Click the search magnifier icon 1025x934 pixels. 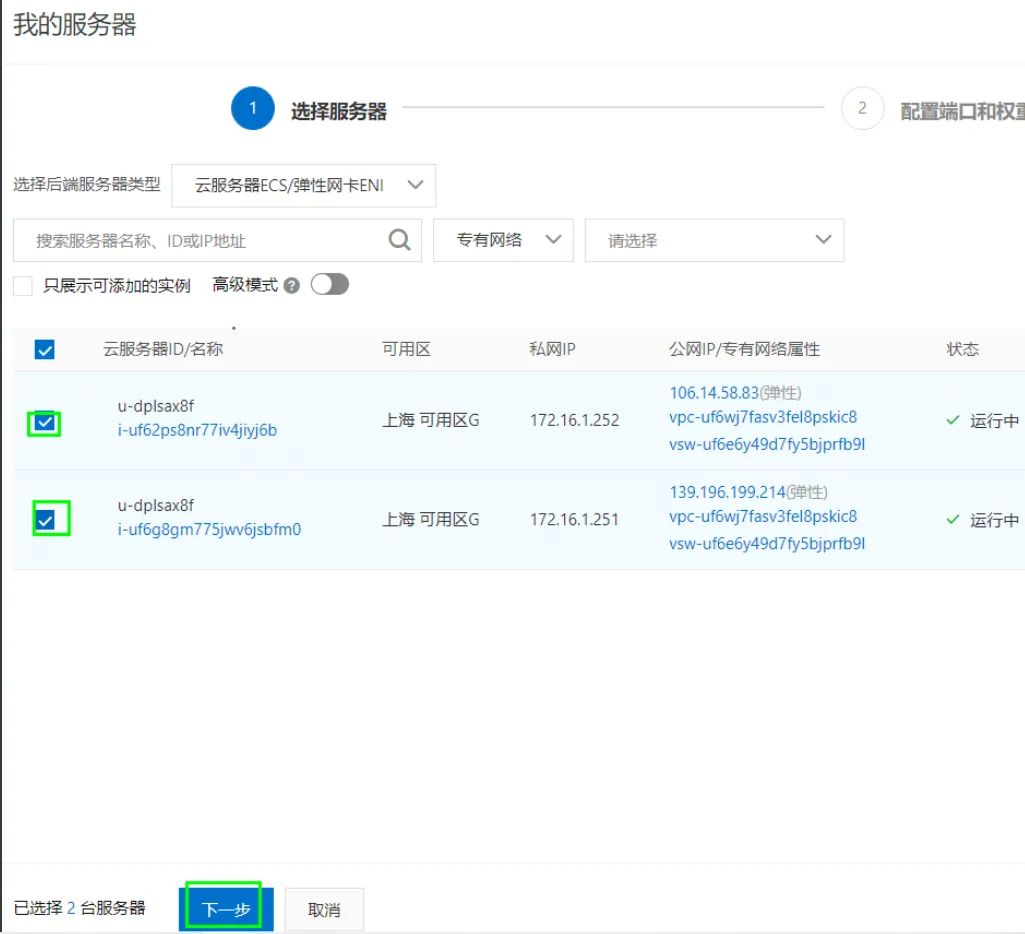click(x=399, y=240)
